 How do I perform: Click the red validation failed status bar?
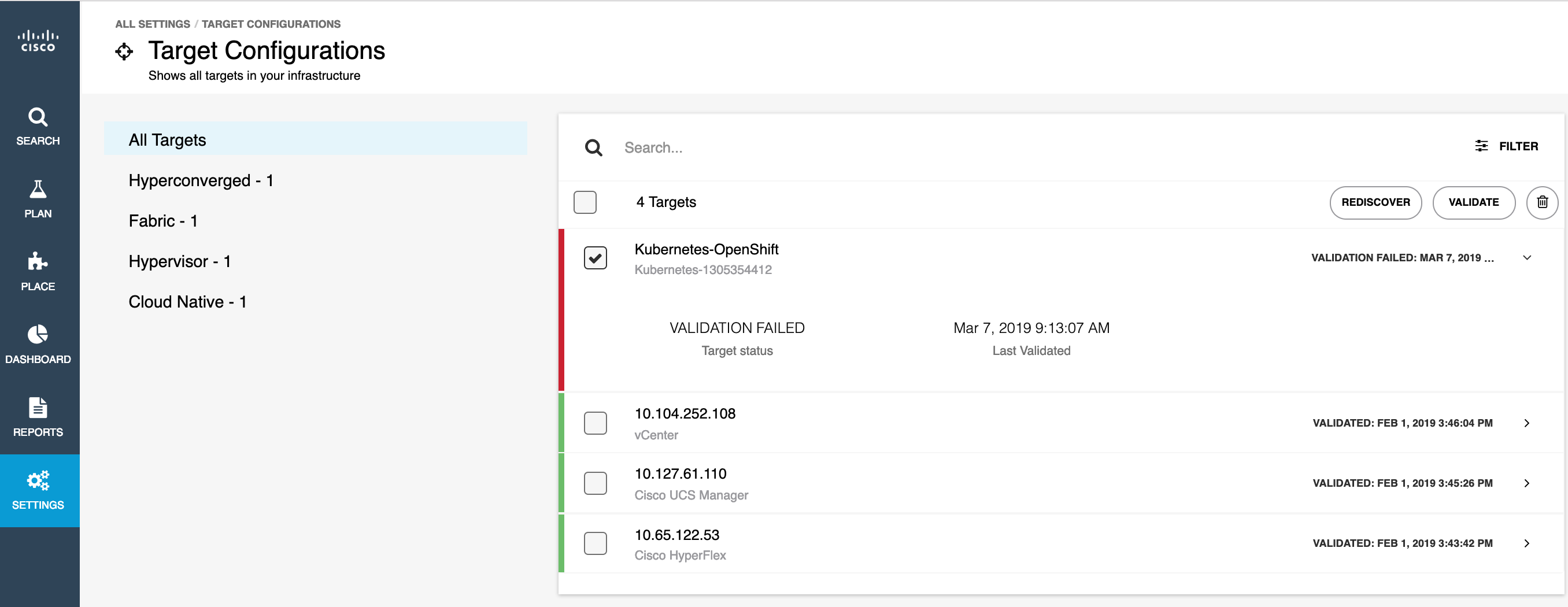click(x=563, y=310)
